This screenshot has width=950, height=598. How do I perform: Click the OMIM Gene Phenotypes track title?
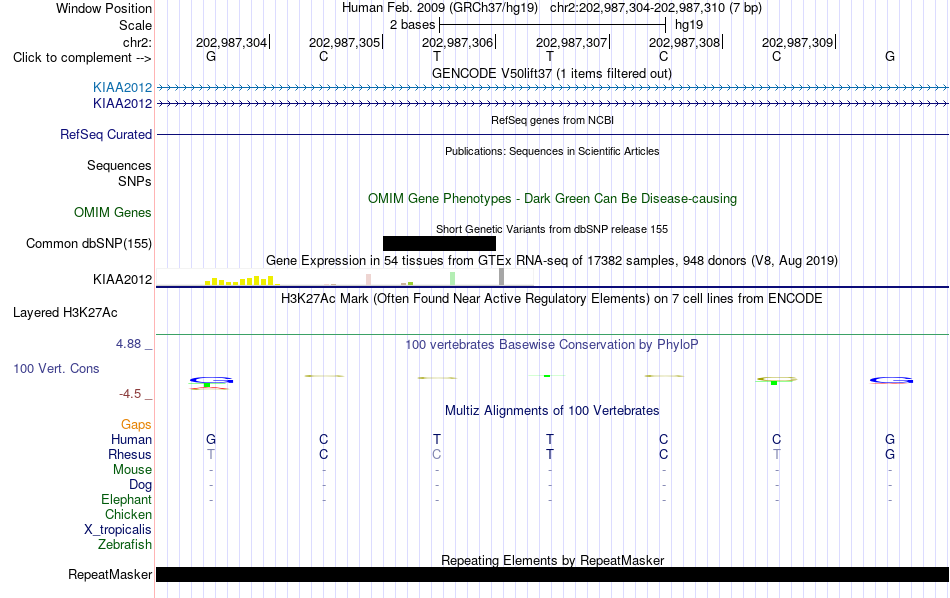click(552, 199)
